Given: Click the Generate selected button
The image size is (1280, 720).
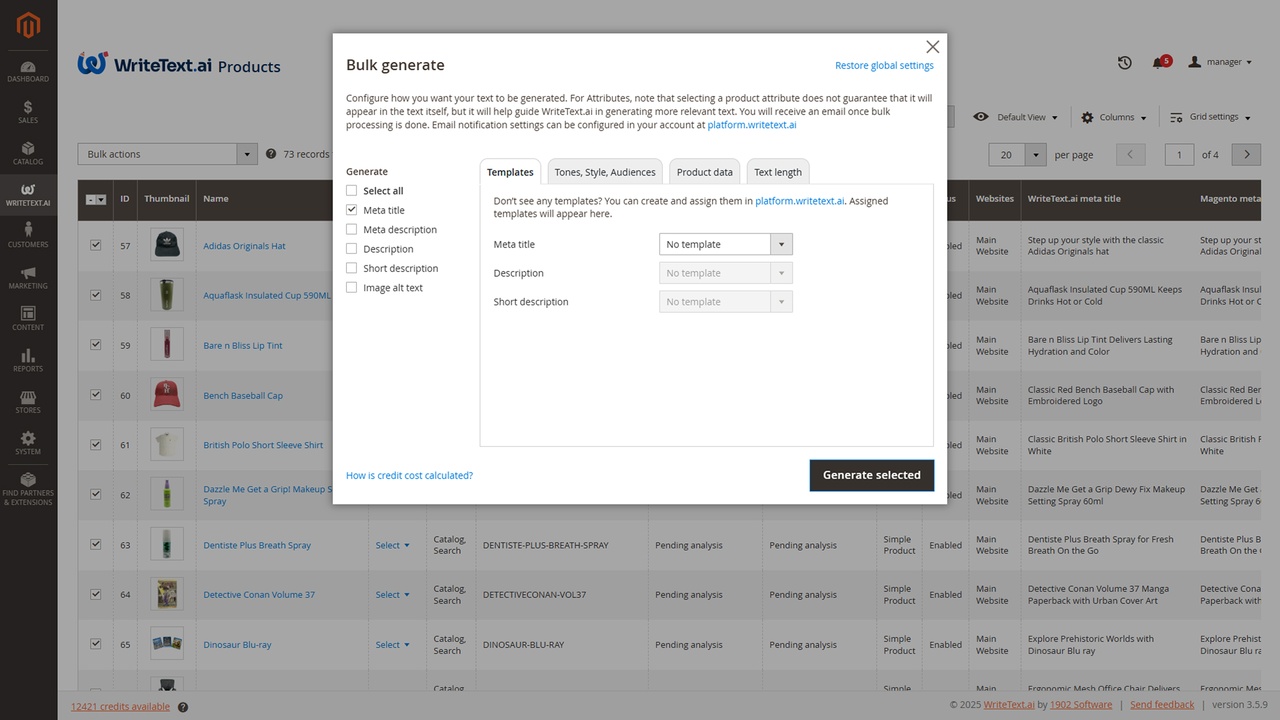Looking at the screenshot, I should [871, 475].
